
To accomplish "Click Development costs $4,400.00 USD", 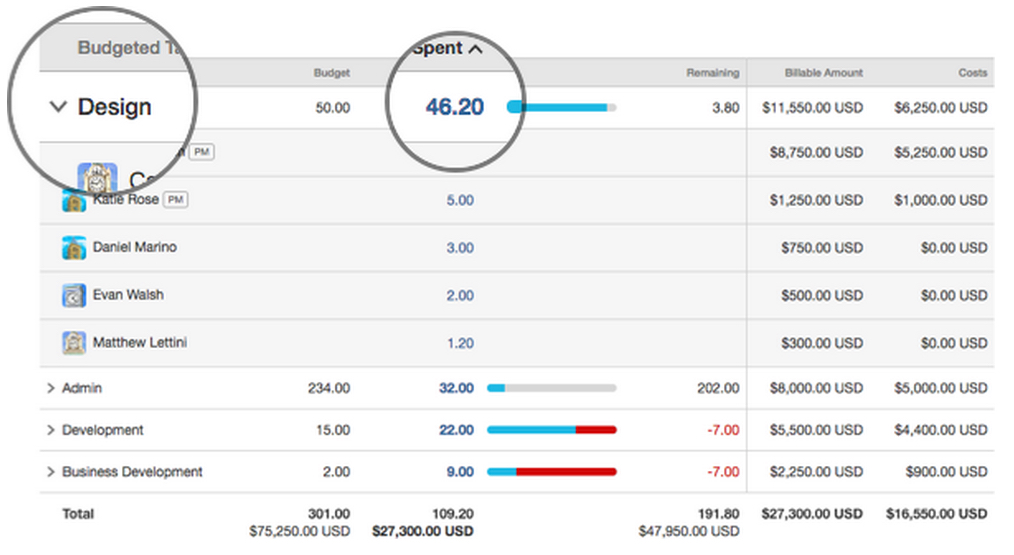I will tap(941, 430).
